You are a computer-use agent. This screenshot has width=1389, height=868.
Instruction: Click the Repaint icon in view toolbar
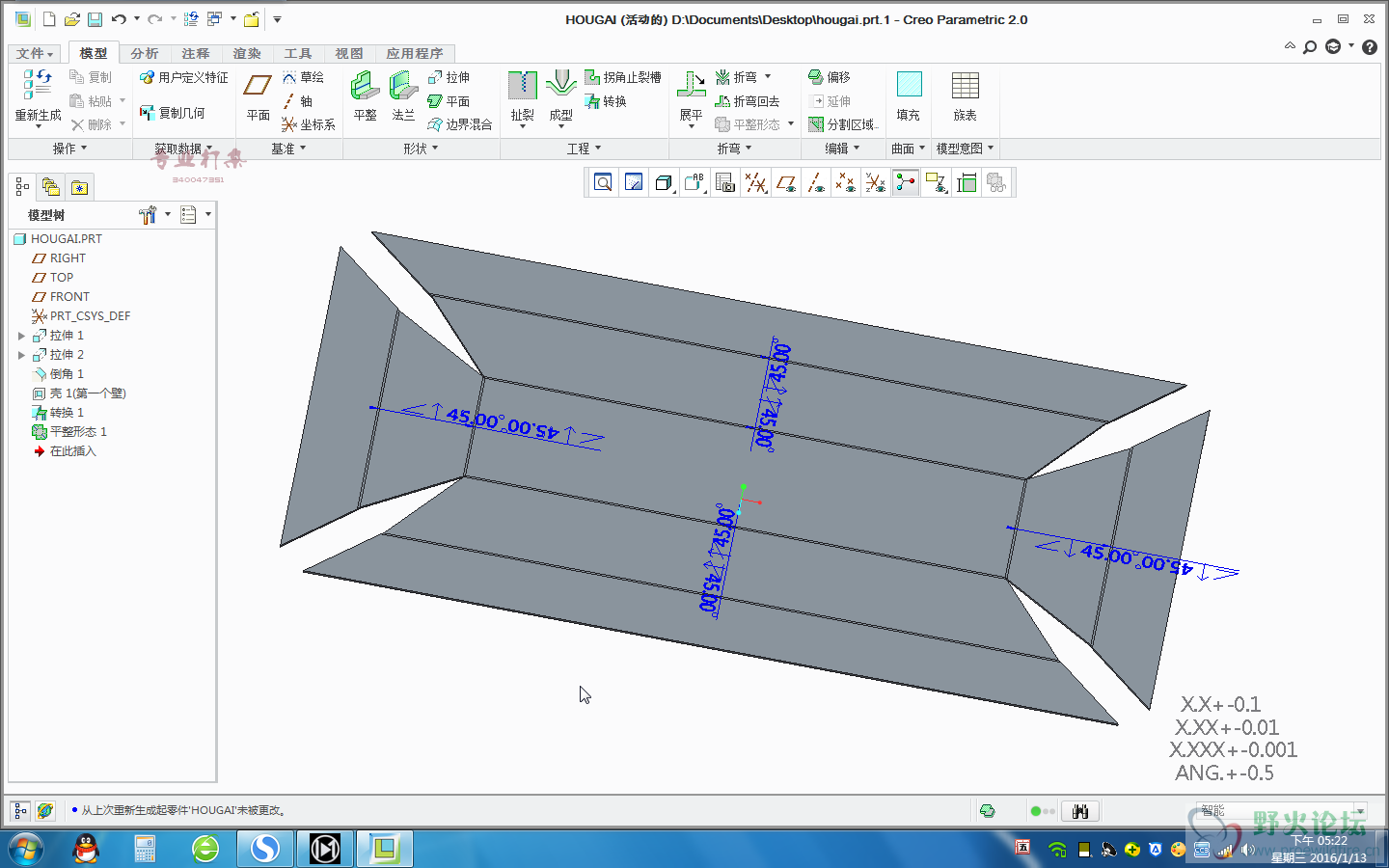pyautogui.click(x=634, y=182)
